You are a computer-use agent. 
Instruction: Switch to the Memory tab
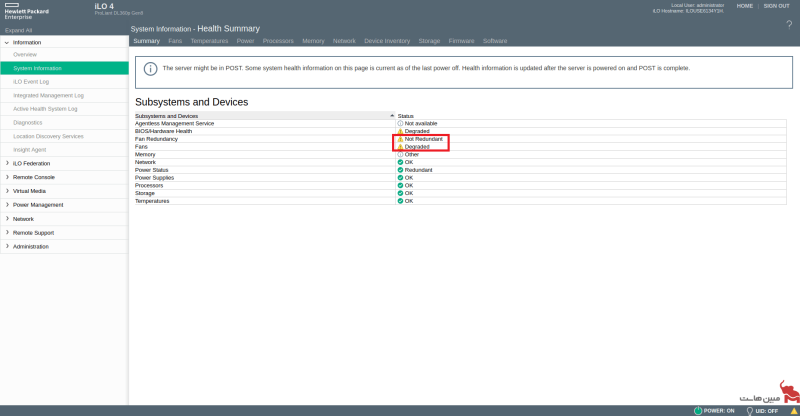(x=313, y=41)
